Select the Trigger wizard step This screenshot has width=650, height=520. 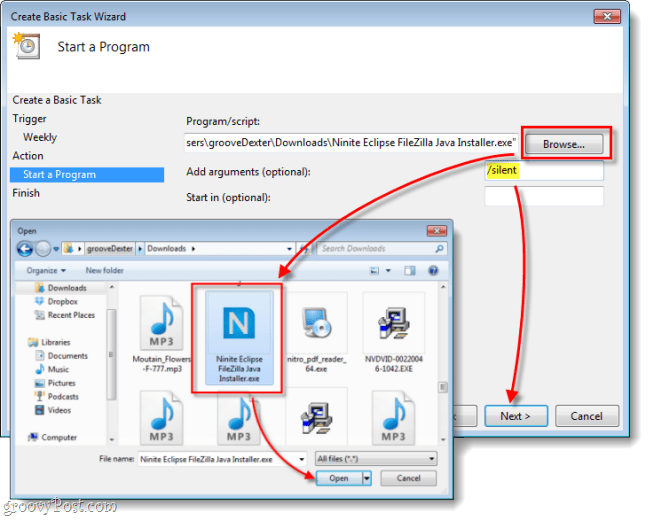(29, 119)
